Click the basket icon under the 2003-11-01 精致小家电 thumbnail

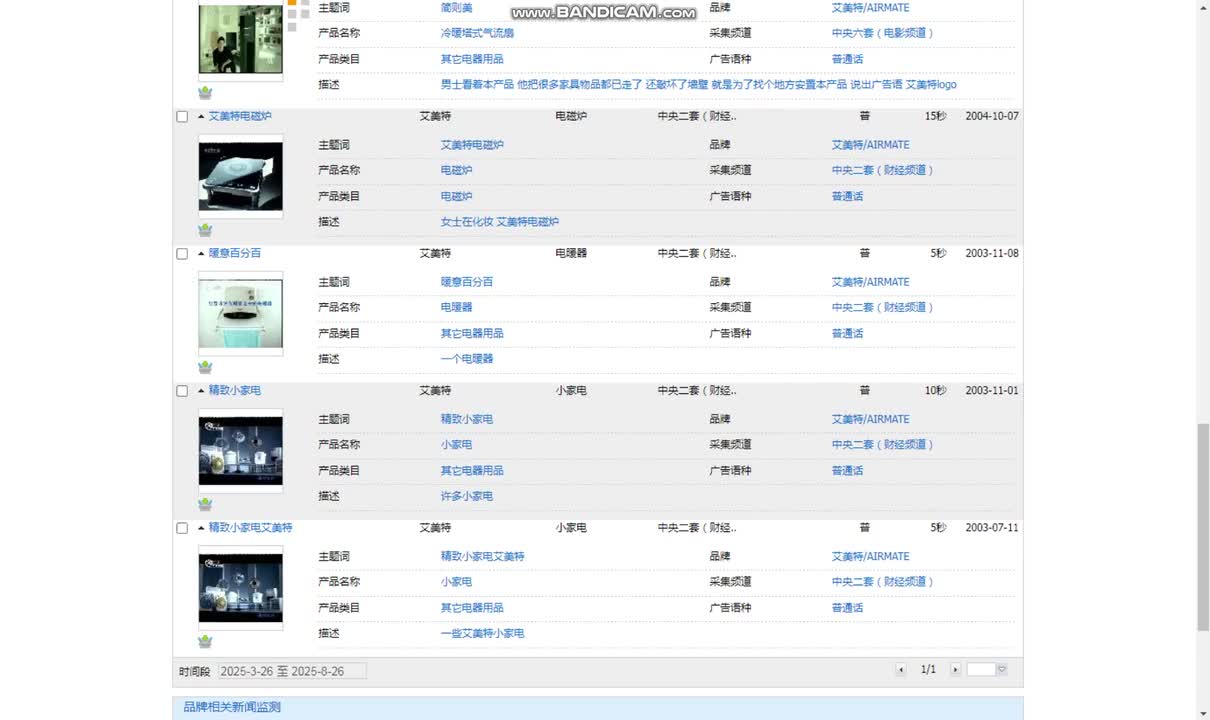(x=205, y=504)
